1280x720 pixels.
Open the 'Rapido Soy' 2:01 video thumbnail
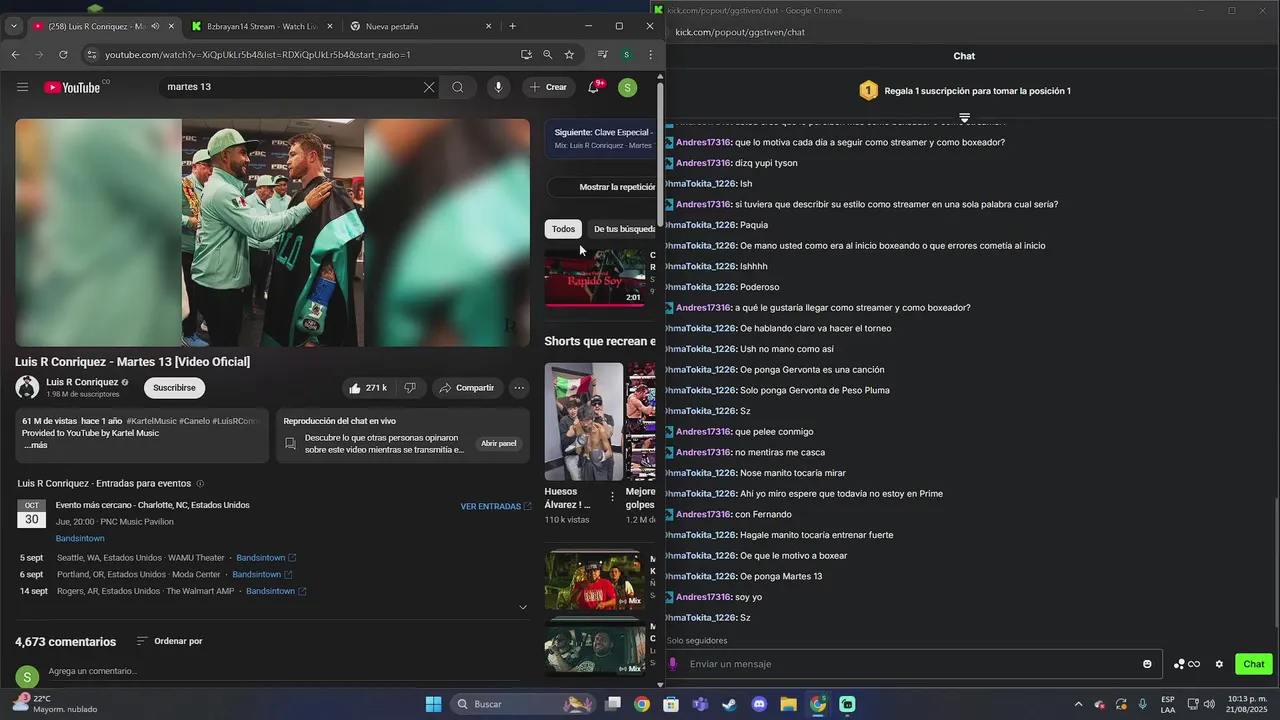pyautogui.click(x=595, y=277)
